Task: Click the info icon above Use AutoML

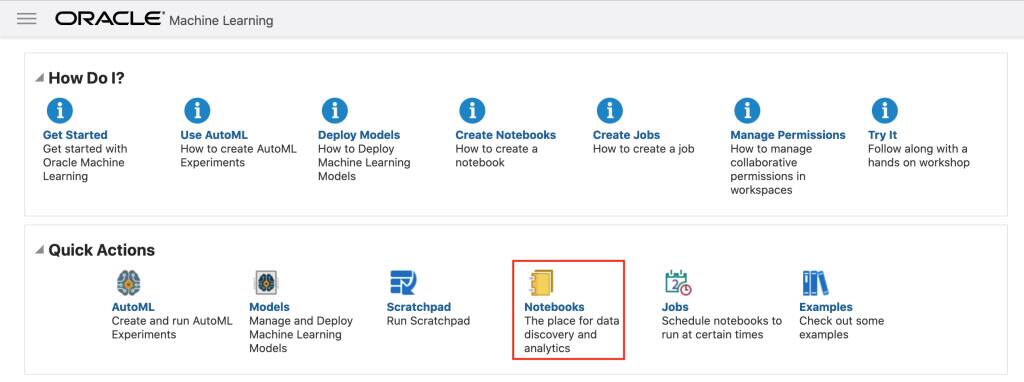Action: [197, 110]
